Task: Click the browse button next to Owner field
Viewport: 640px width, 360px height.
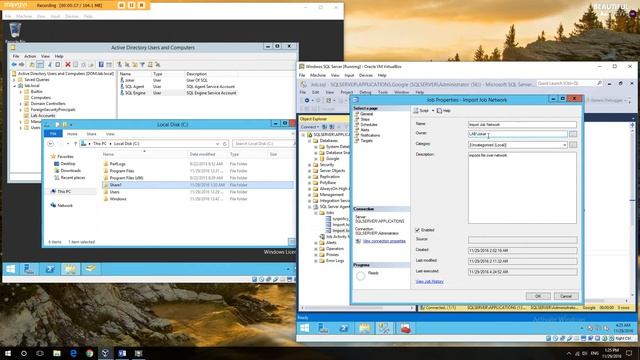Action: tap(573, 134)
